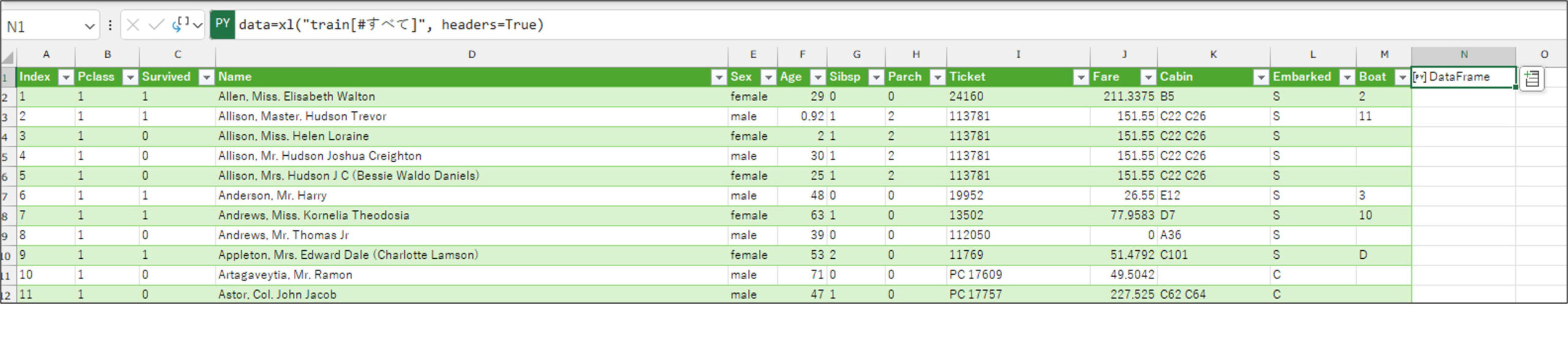
Task: Open the Sex column filter dropdown
Action: point(768,77)
